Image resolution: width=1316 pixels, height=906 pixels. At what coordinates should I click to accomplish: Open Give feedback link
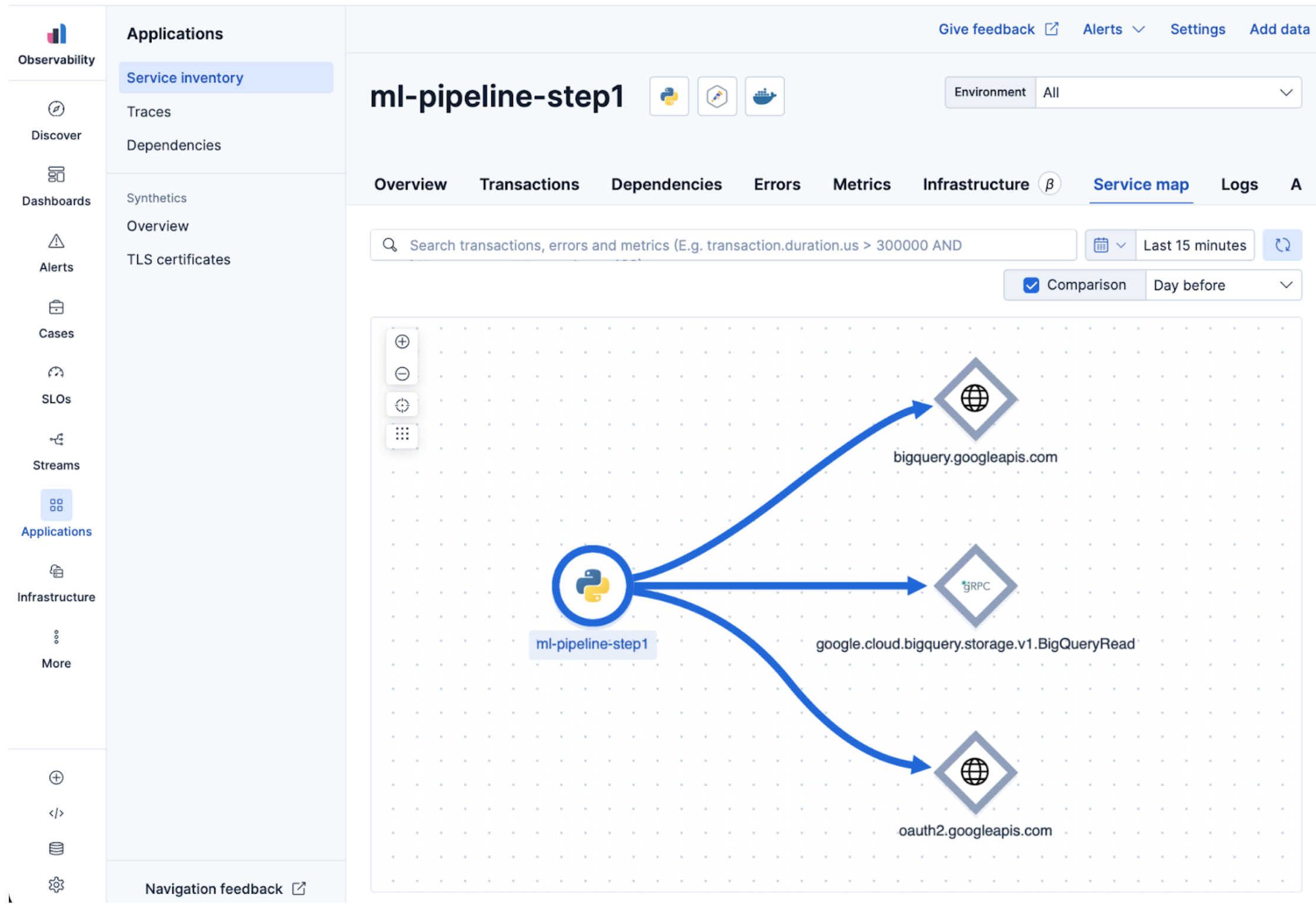(998, 29)
